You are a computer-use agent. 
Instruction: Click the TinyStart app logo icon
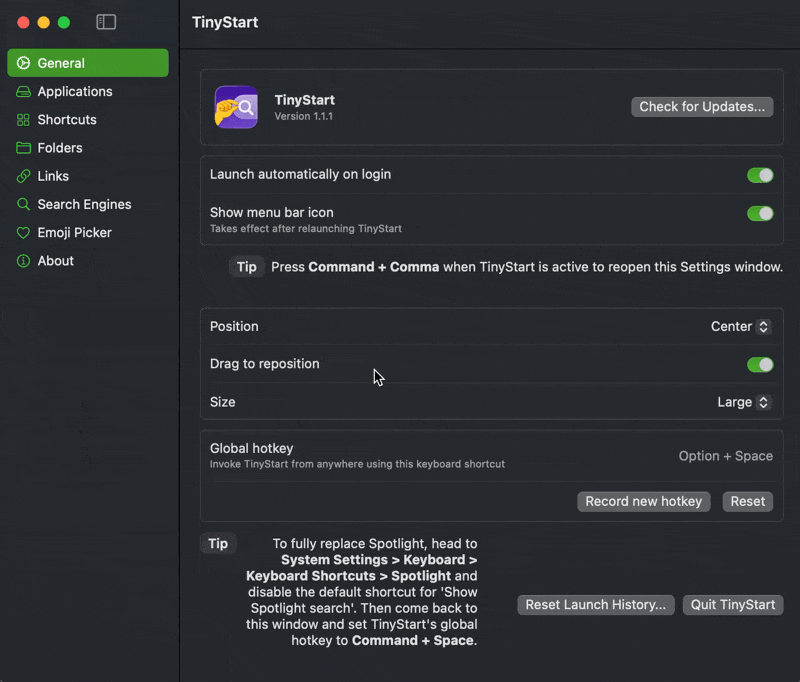click(x=236, y=107)
